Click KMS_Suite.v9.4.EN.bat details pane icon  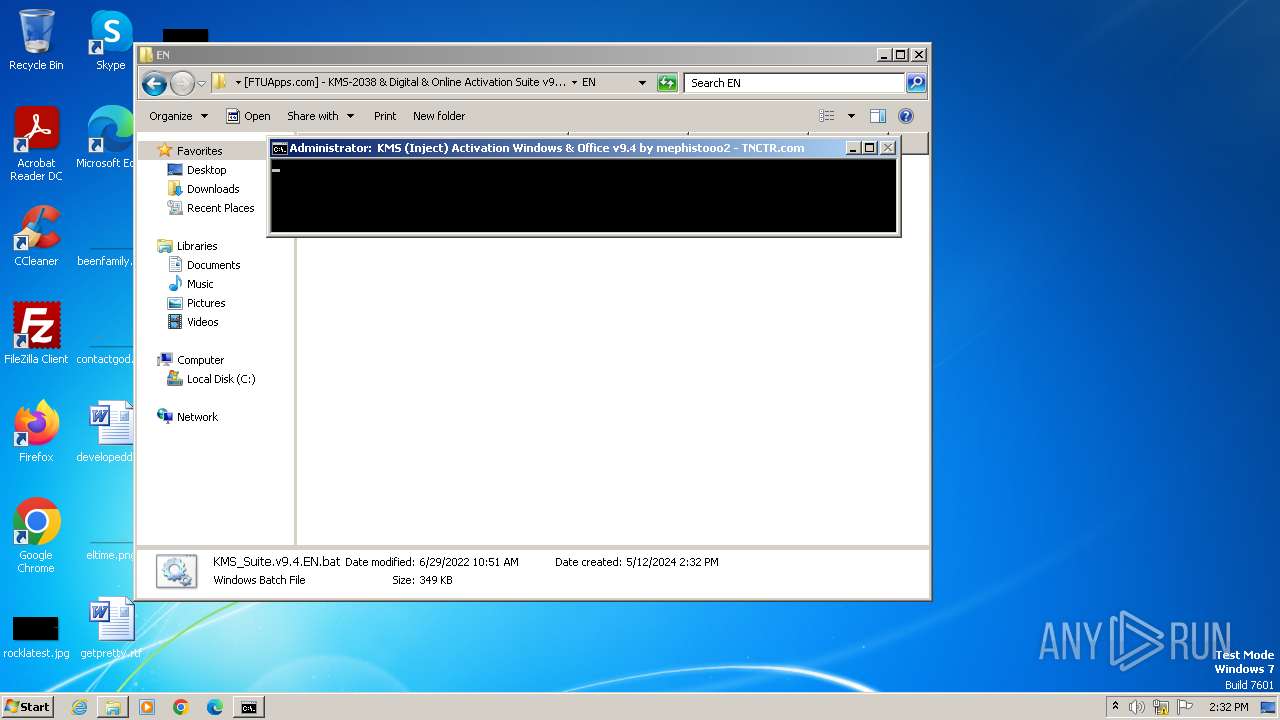pos(176,571)
